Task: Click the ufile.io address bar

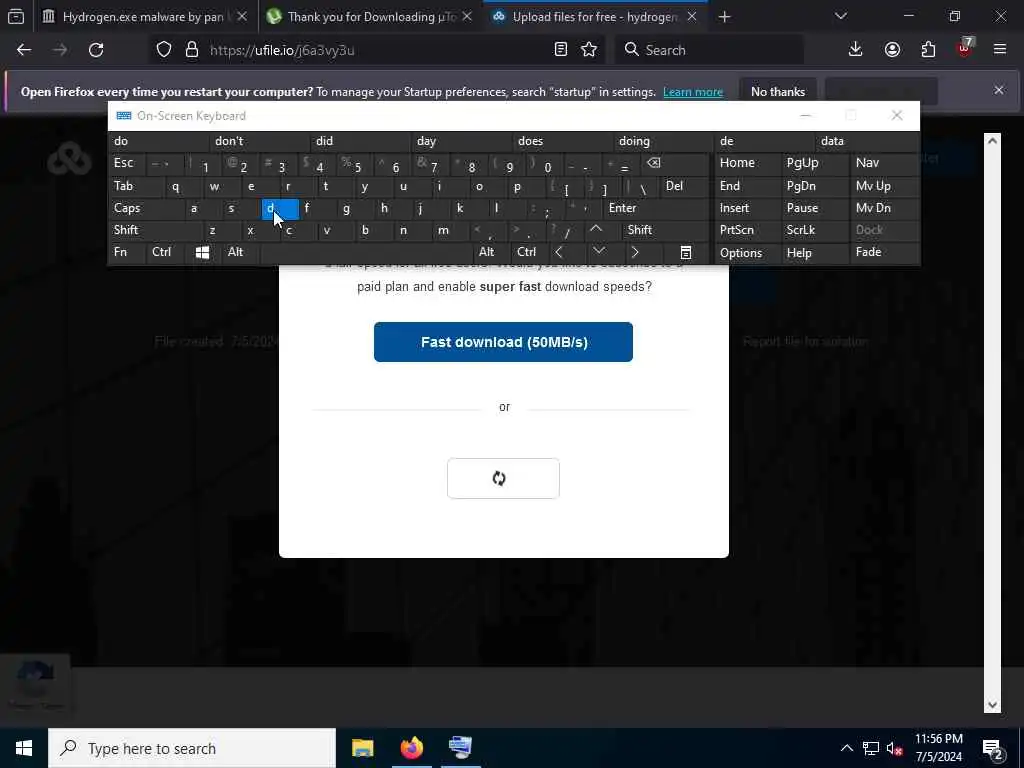Action: click(379, 50)
